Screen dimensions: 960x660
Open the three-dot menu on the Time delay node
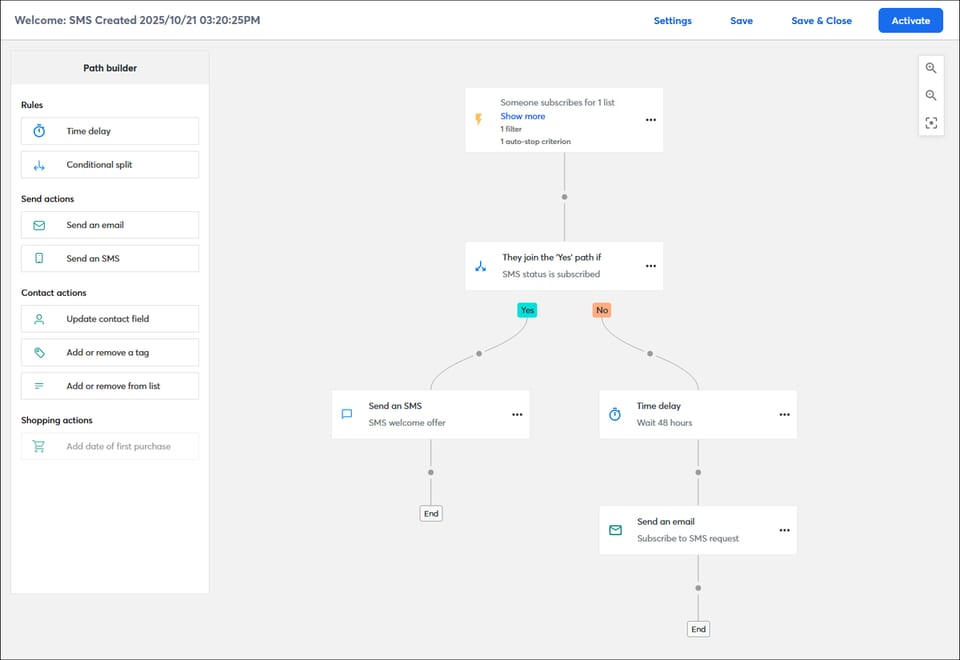pyautogui.click(x=784, y=414)
